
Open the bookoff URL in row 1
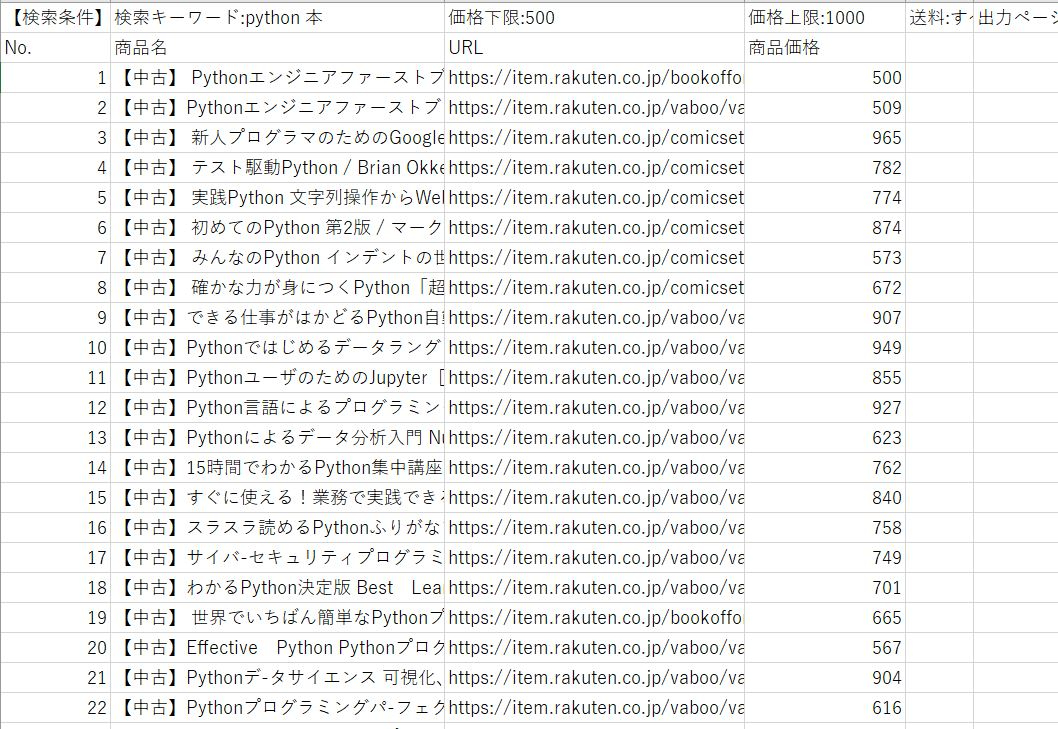click(595, 77)
